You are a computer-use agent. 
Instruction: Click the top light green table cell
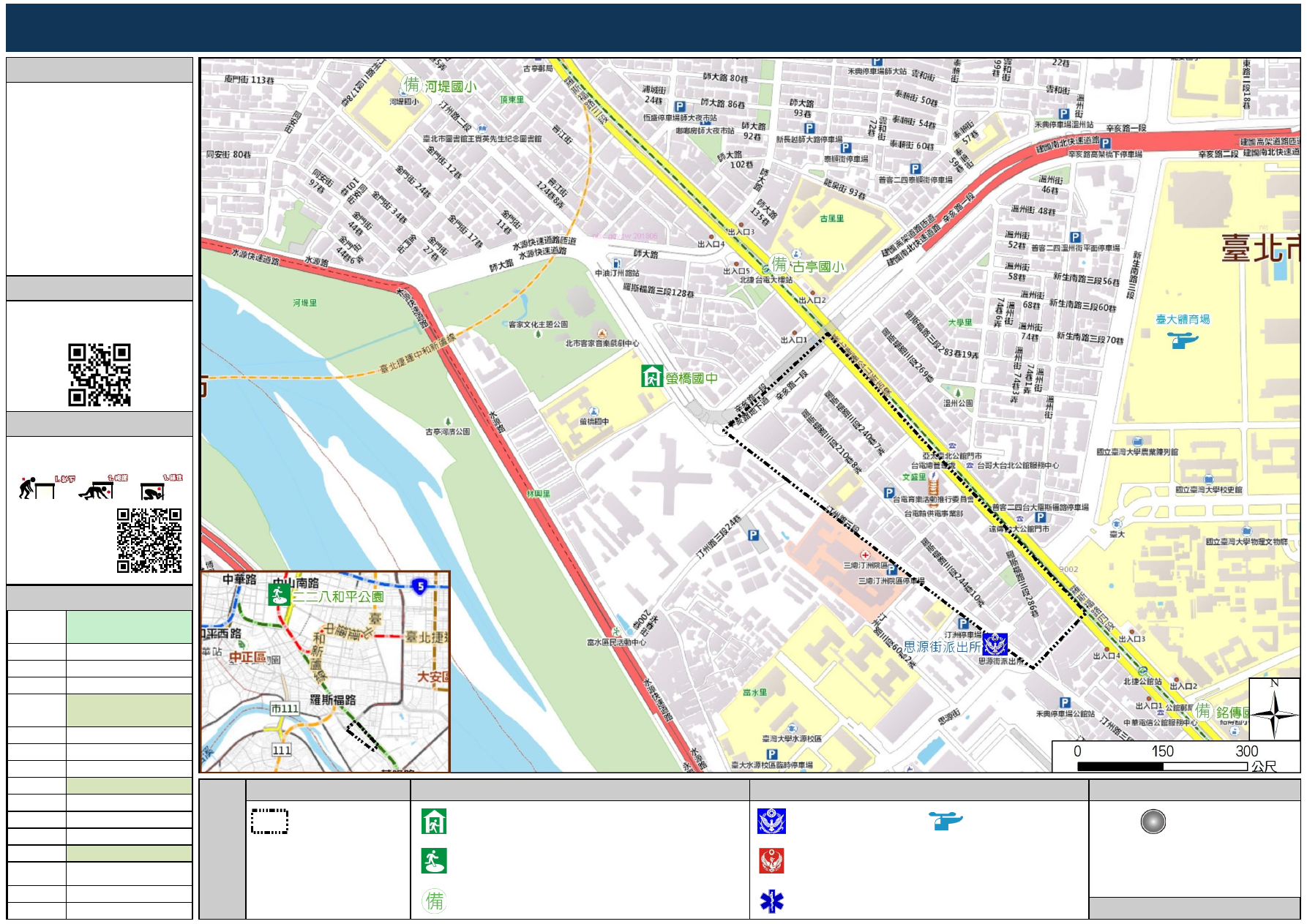[x=129, y=627]
